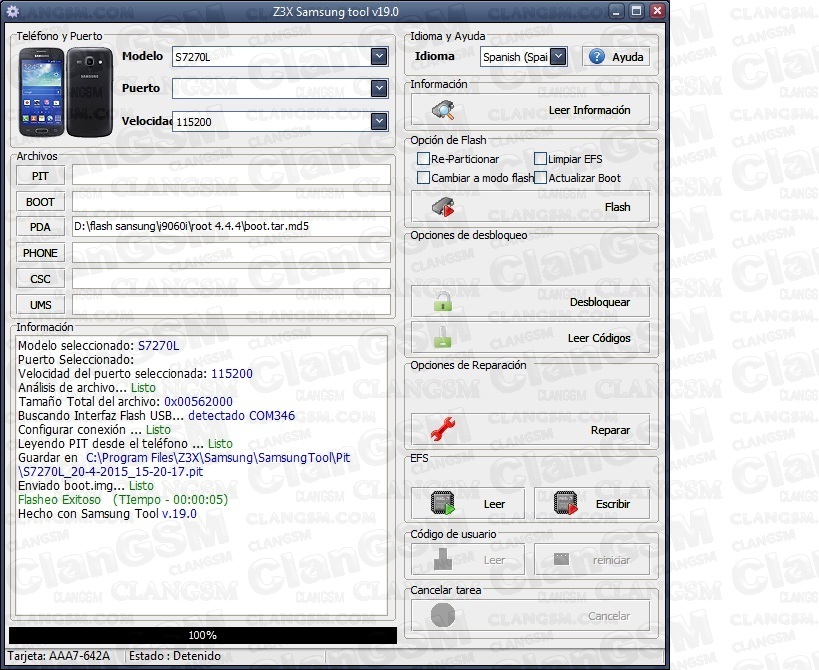This screenshot has width=819, height=670.
Task: Click the Leer Códigos label
Action: [x=599, y=338]
